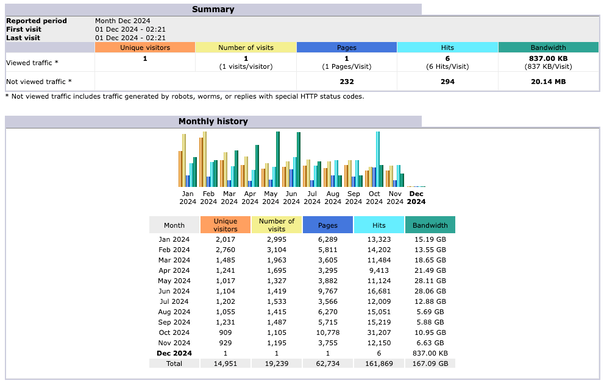Viewport: 604px width, 383px height.
Task: Click the Number of visits summary header
Action: [x=246, y=47]
